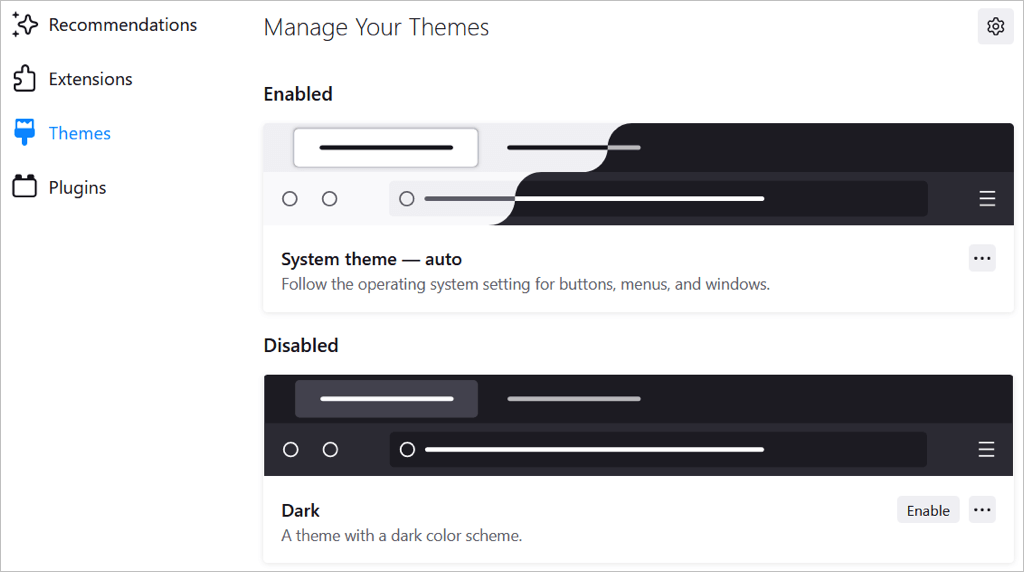The width and height of the screenshot is (1024, 572).
Task: Click the Dark theme preview image
Action: [x=638, y=425]
